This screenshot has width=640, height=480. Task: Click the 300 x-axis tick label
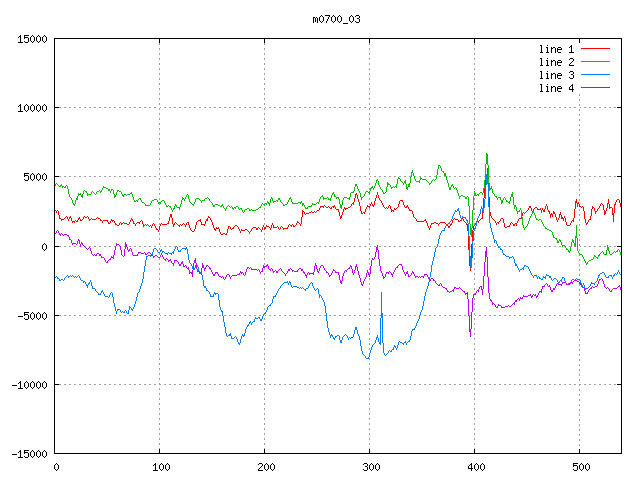click(369, 467)
